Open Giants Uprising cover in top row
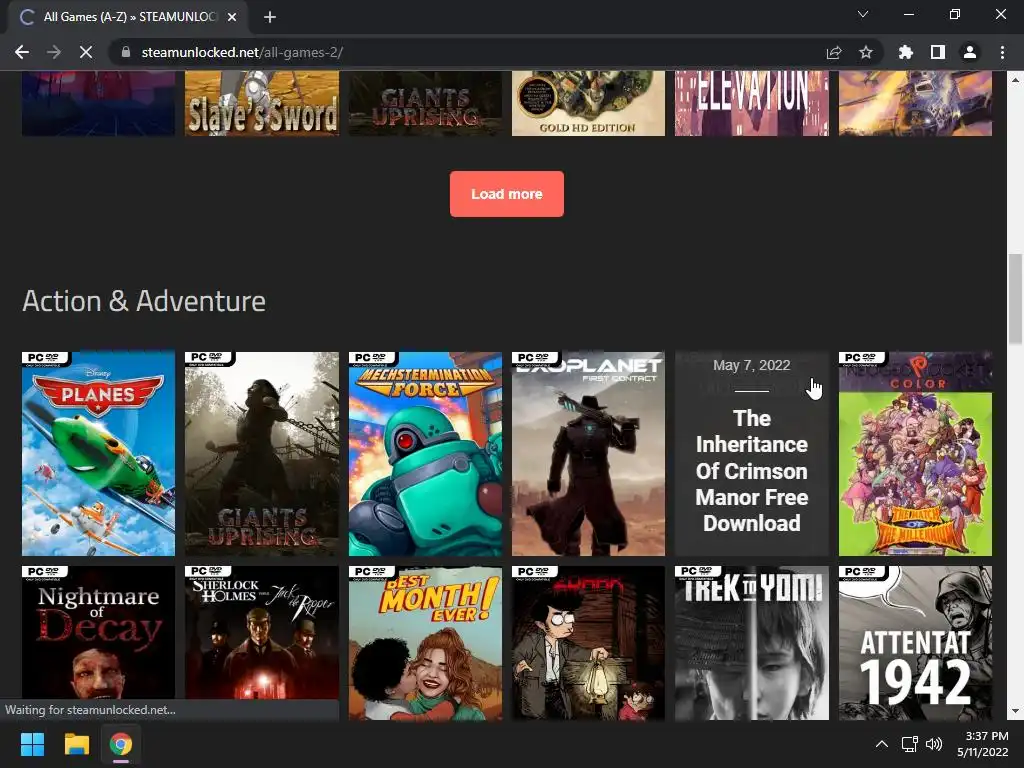 point(425,104)
